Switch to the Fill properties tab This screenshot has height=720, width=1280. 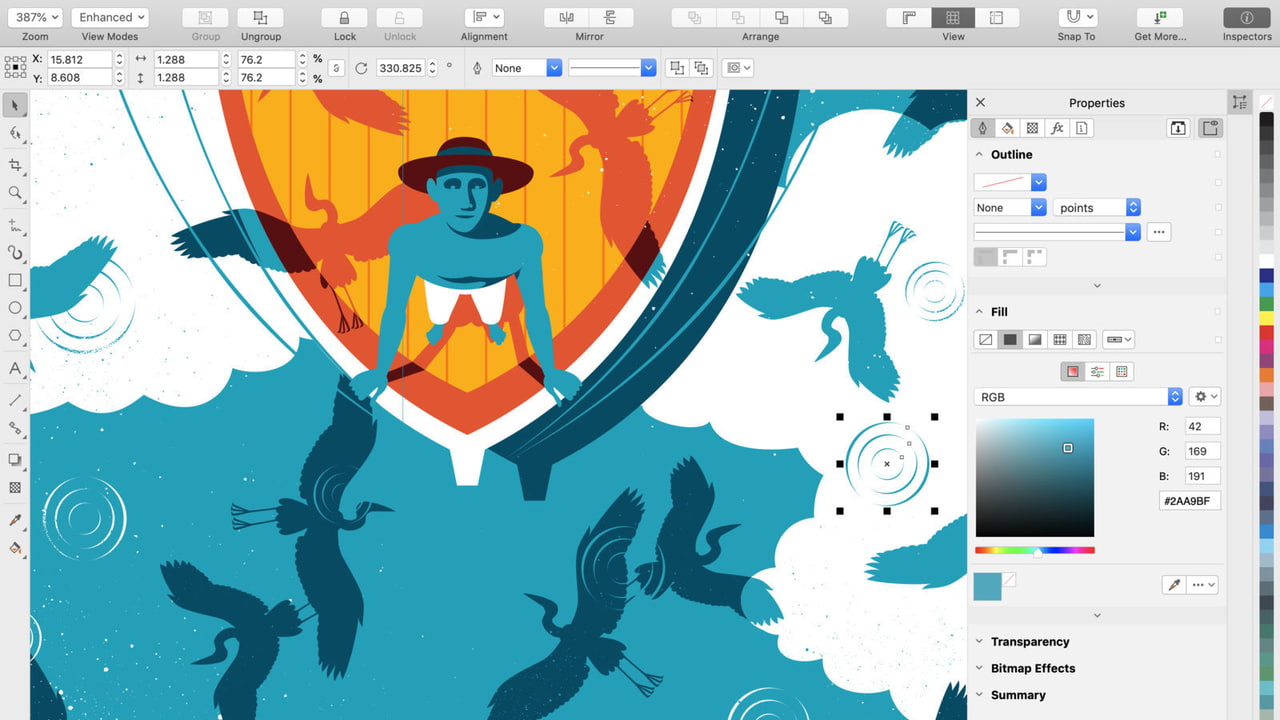(1008, 128)
